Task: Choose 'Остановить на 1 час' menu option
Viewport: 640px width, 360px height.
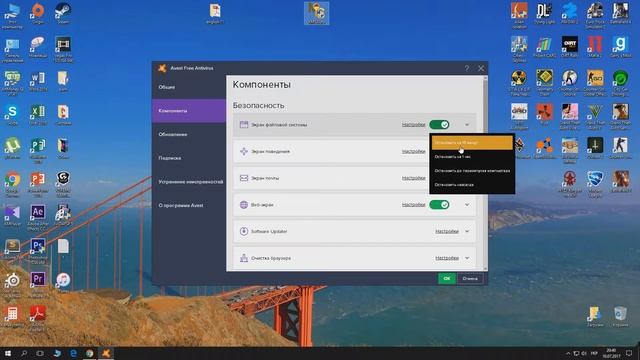Action: pos(472,157)
